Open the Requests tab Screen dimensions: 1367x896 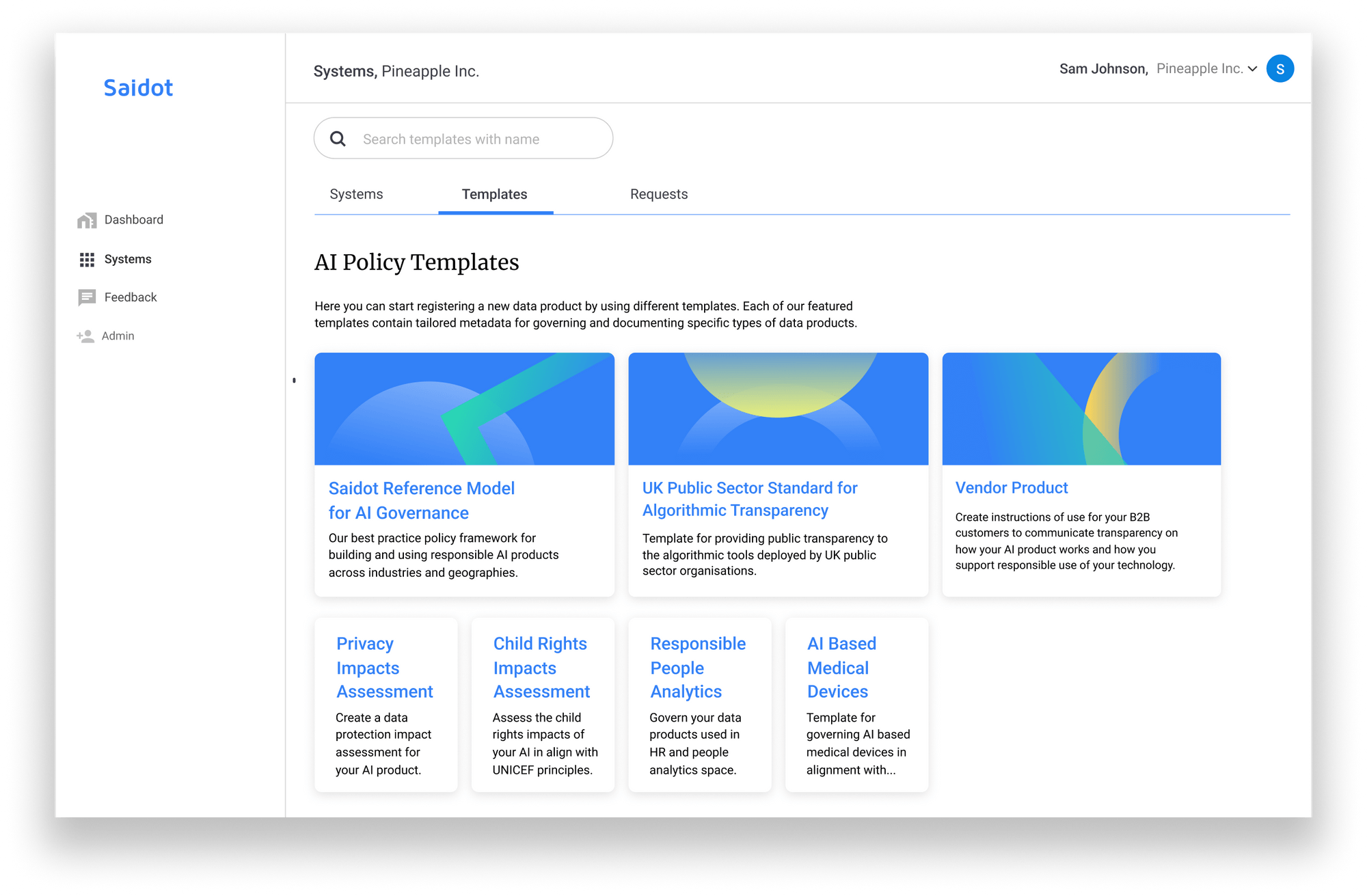pos(658,194)
